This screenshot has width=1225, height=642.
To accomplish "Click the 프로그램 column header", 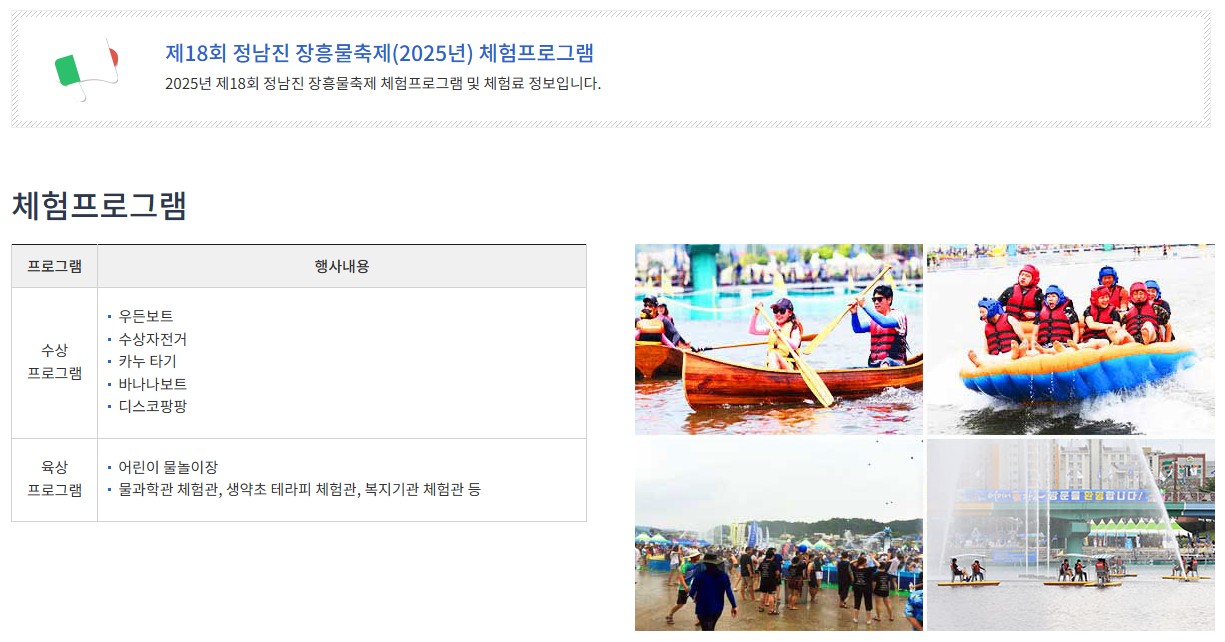I will [x=54, y=266].
